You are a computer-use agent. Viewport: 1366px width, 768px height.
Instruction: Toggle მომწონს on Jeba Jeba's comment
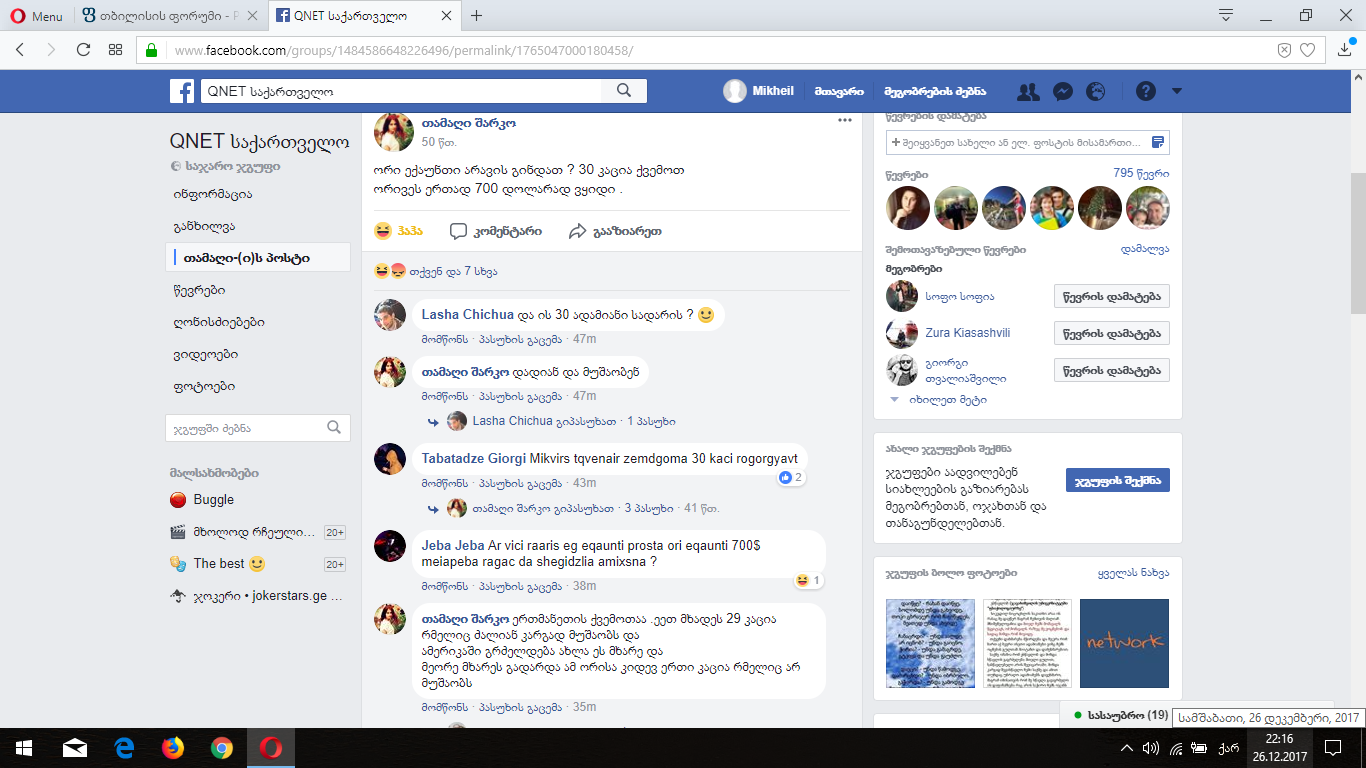point(444,585)
